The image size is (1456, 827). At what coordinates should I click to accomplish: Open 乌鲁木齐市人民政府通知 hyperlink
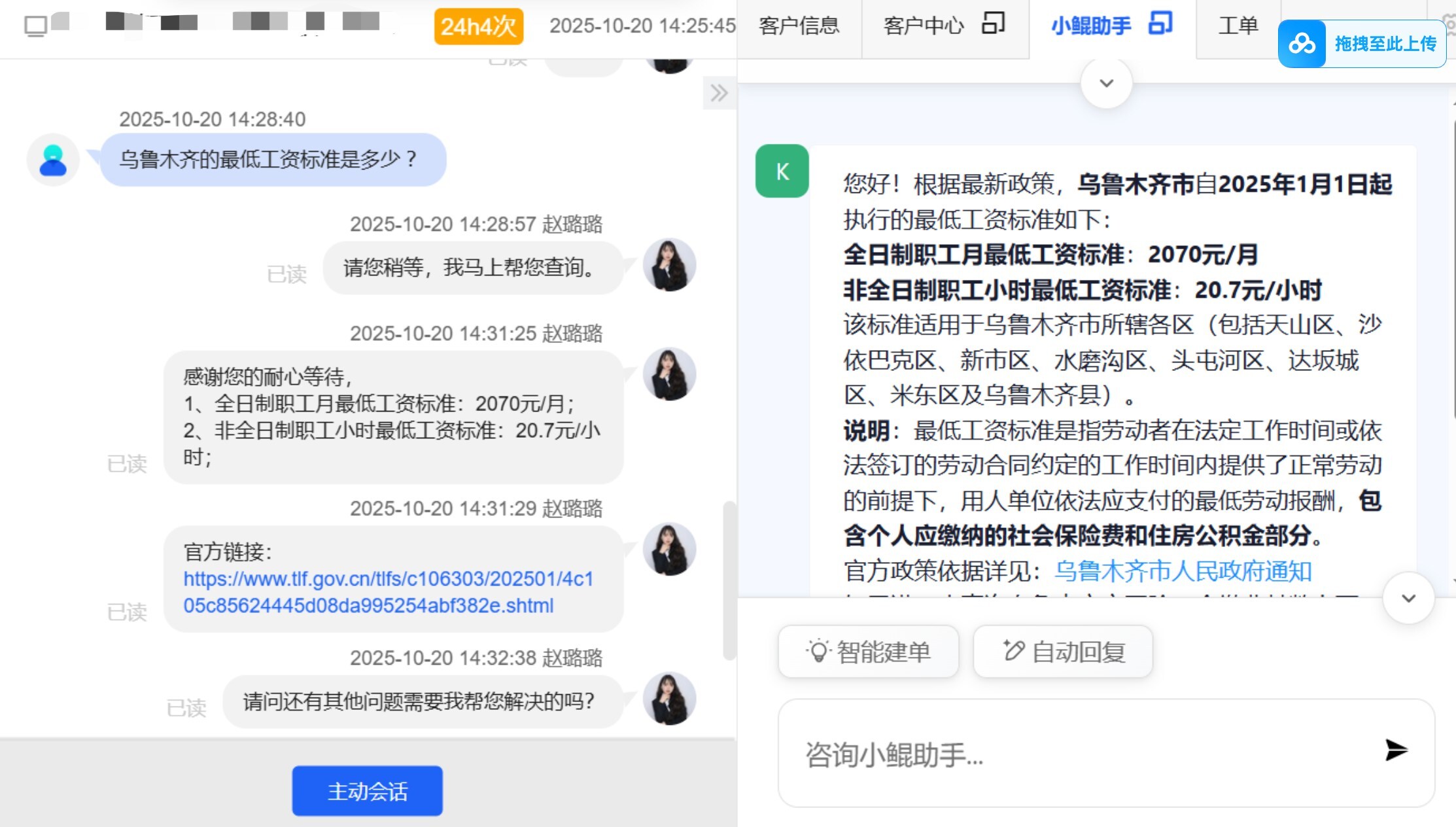pos(1183,571)
